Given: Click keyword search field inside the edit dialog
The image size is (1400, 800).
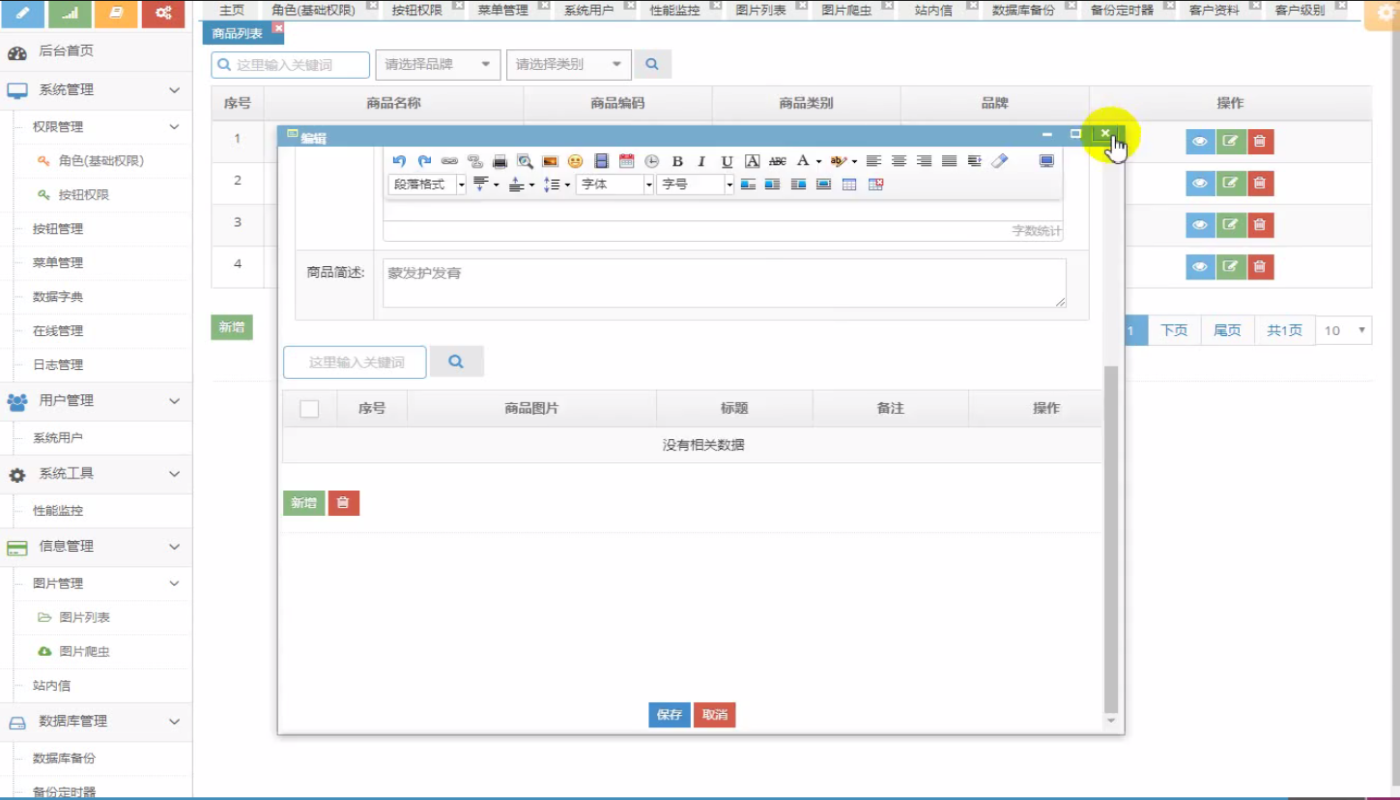Looking at the screenshot, I should click(355, 362).
